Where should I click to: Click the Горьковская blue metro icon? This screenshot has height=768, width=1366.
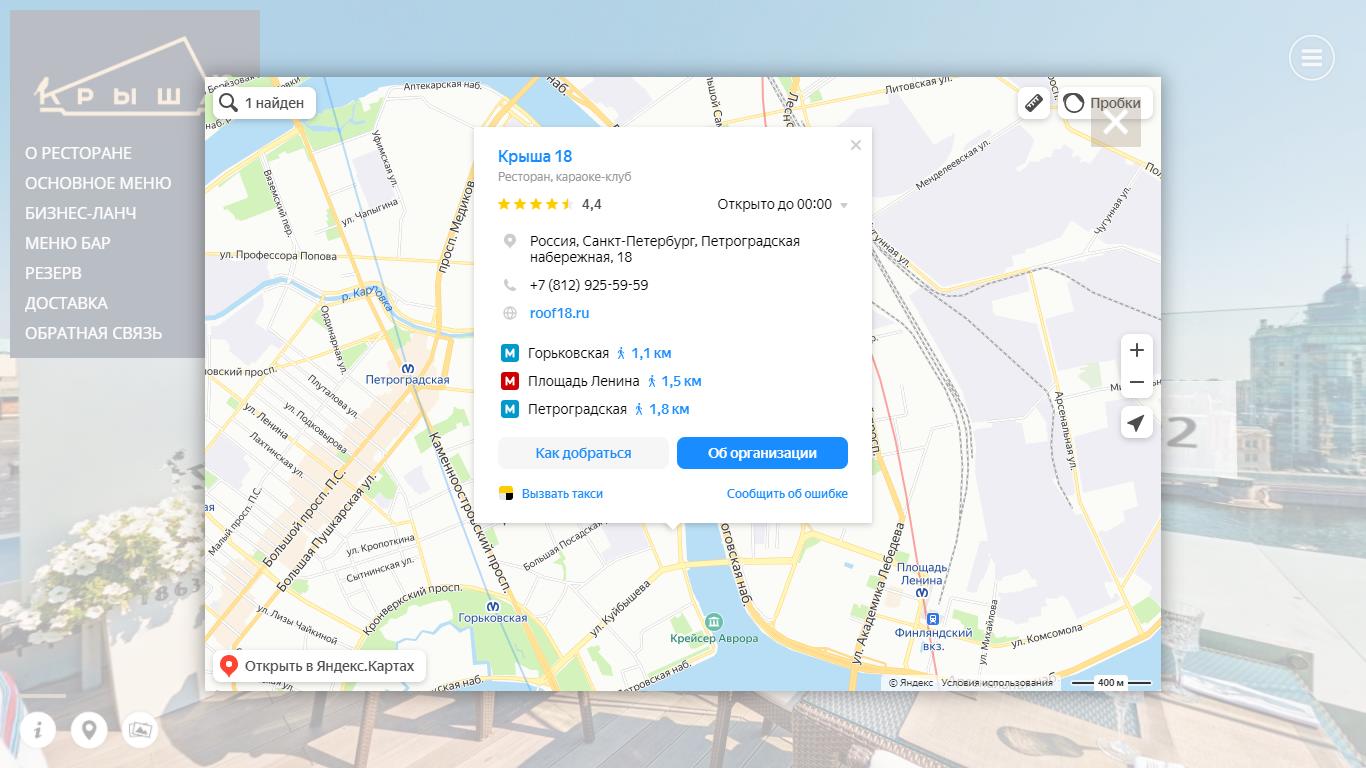(510, 353)
